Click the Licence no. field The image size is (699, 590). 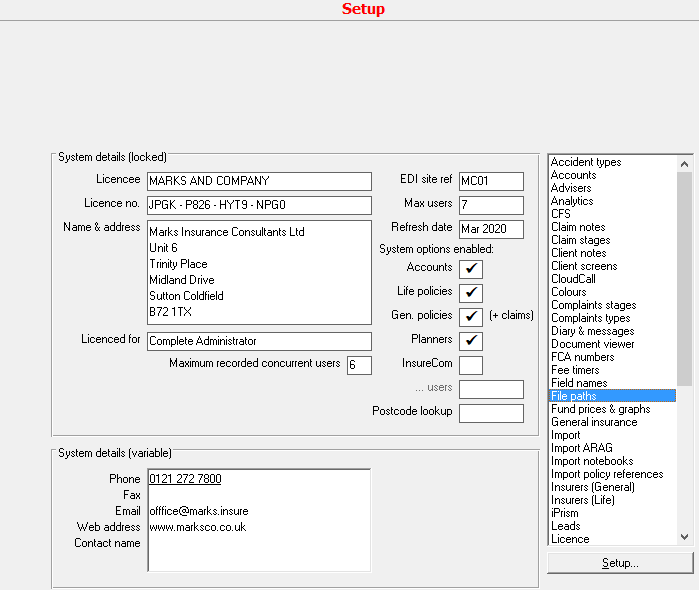point(259,205)
